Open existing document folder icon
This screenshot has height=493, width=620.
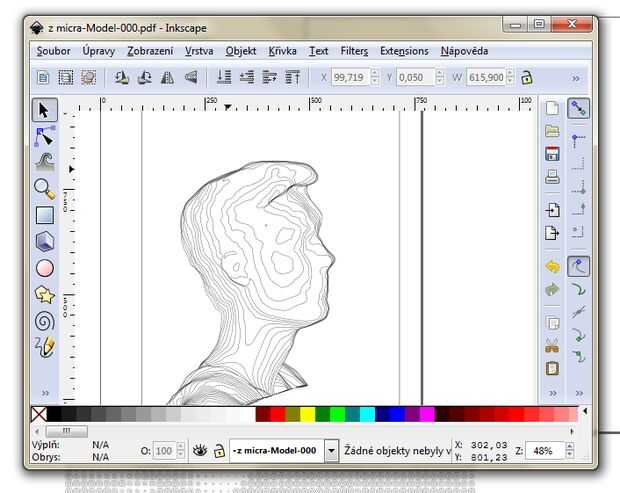click(552, 131)
